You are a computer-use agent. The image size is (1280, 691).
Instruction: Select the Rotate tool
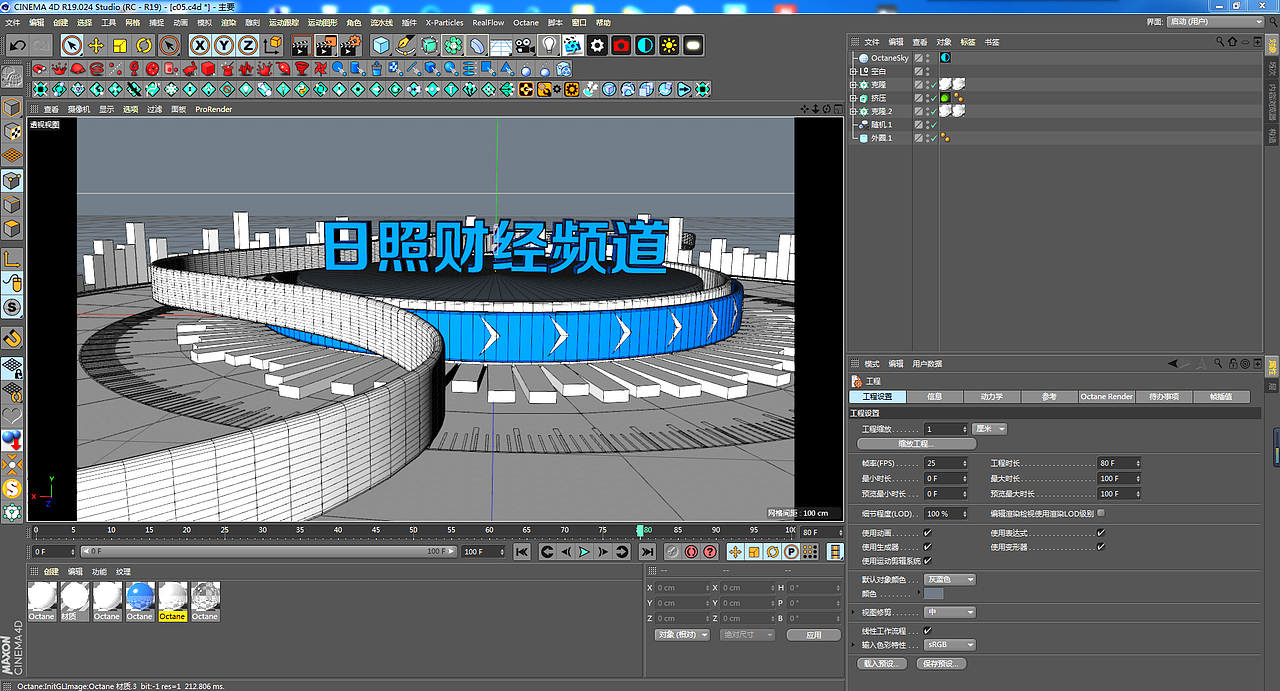tap(144, 45)
